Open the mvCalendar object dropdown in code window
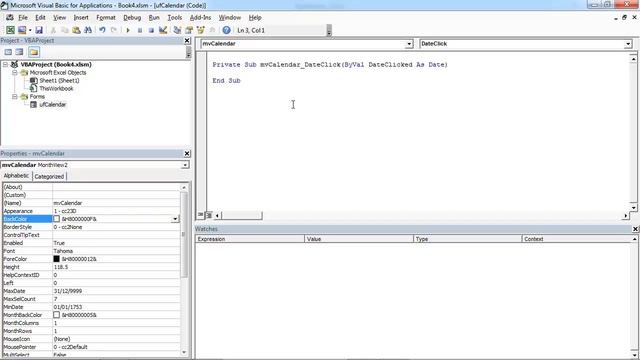The image size is (640, 360). 409,44
